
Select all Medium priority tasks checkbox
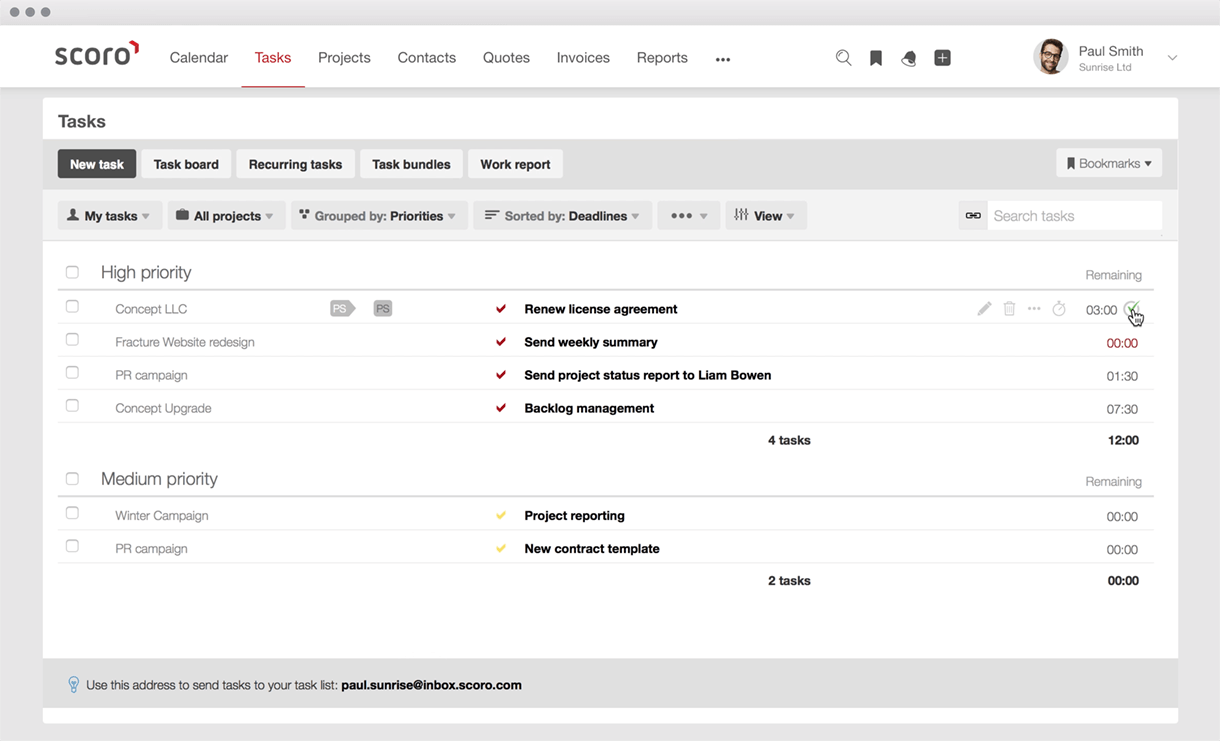72,479
